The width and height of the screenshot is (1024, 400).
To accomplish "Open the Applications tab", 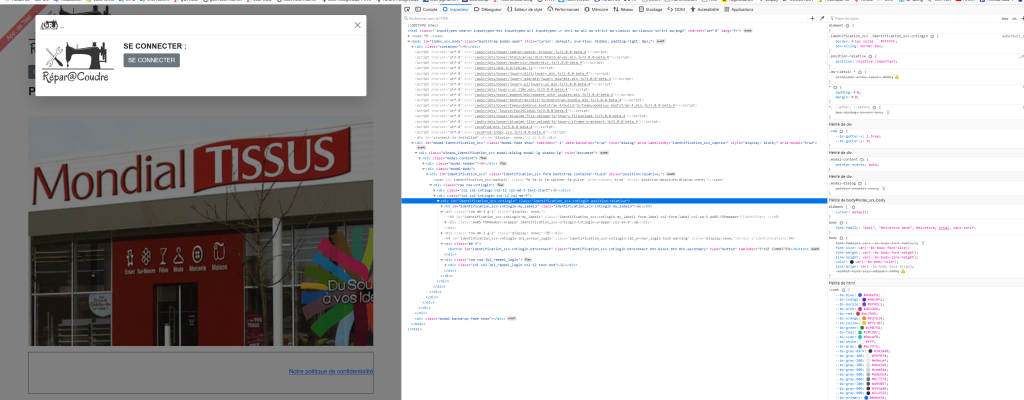I will (739, 10).
